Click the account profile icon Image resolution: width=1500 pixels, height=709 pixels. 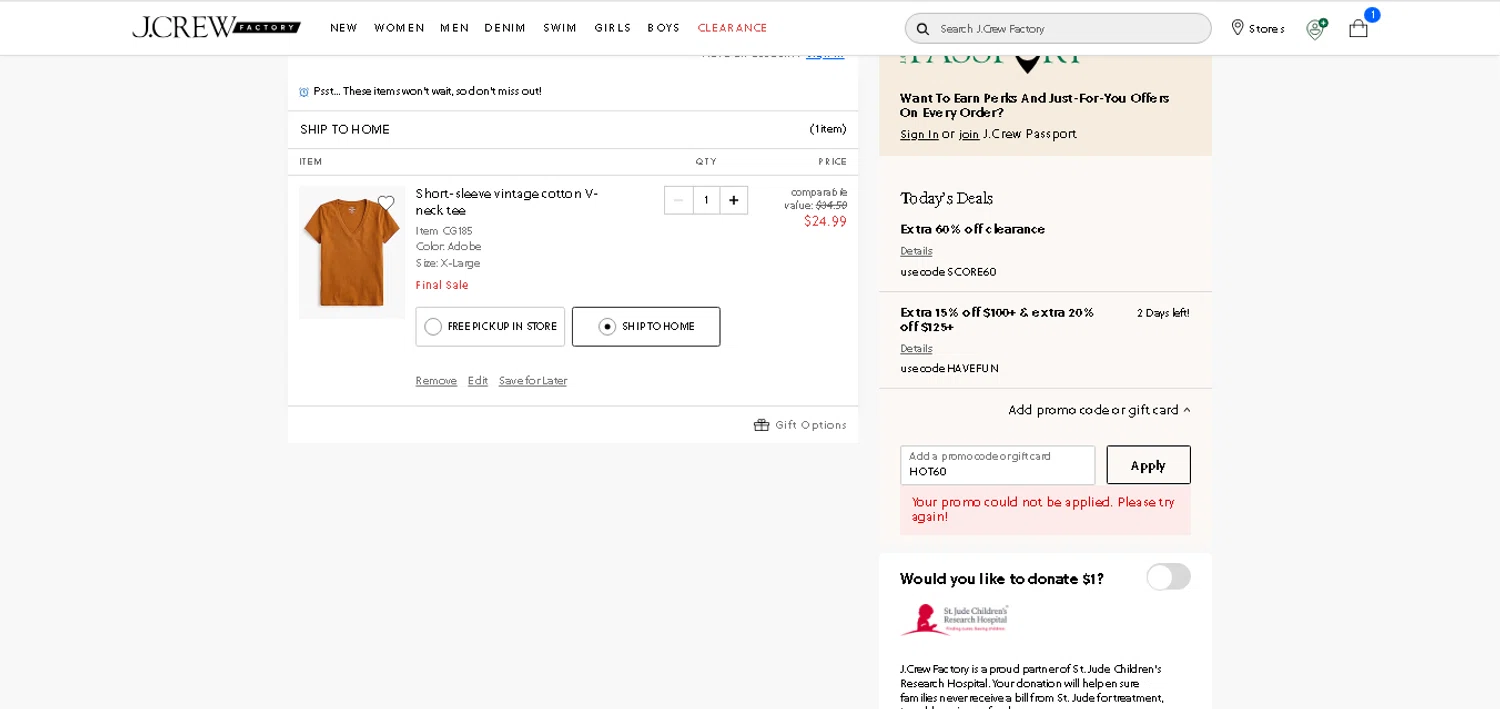click(1316, 29)
